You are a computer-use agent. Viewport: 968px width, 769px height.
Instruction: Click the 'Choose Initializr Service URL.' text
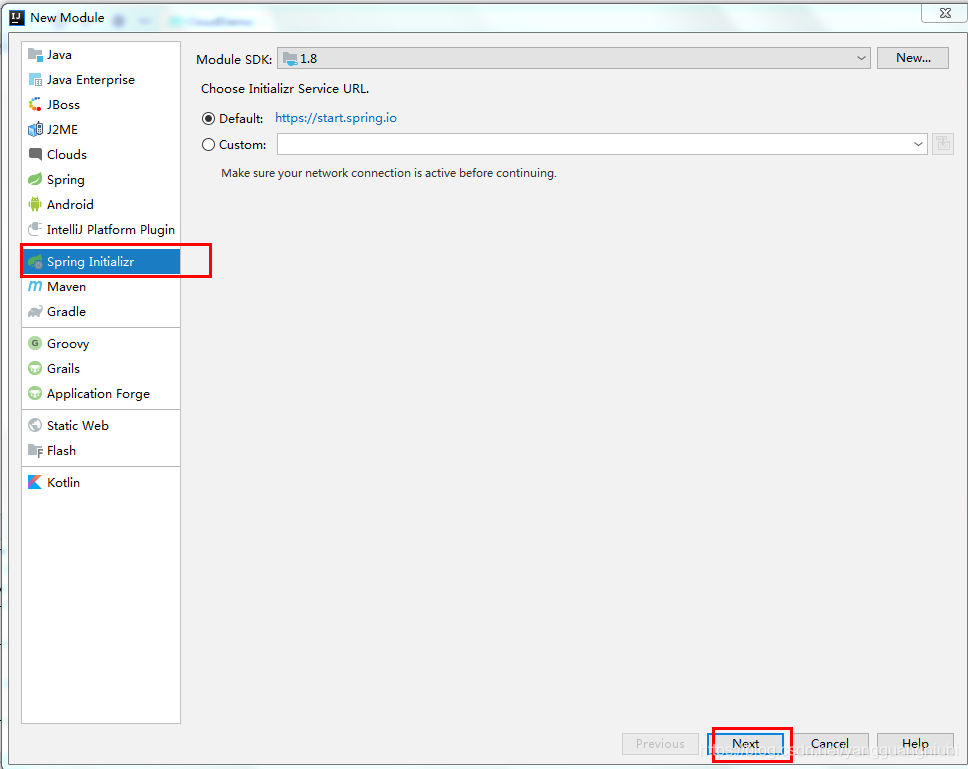285,88
